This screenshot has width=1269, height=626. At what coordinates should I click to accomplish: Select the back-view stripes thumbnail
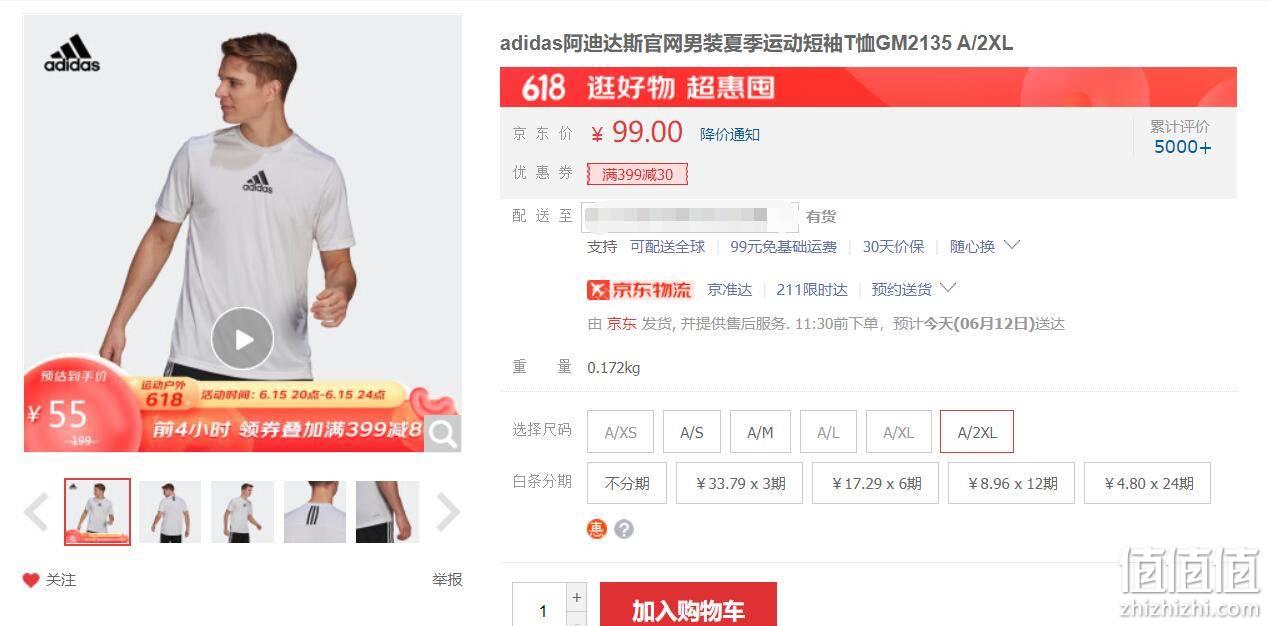(315, 512)
